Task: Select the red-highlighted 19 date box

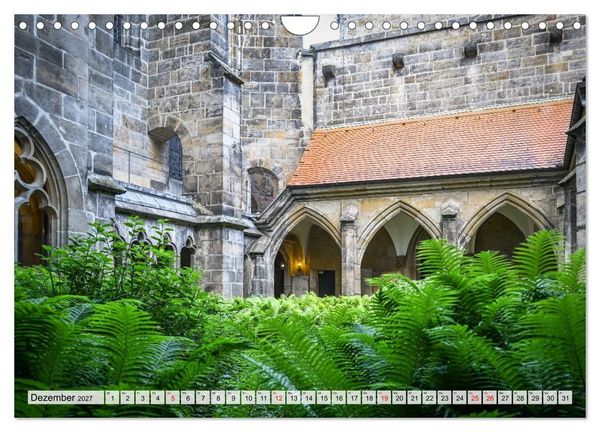Action: pos(384,398)
